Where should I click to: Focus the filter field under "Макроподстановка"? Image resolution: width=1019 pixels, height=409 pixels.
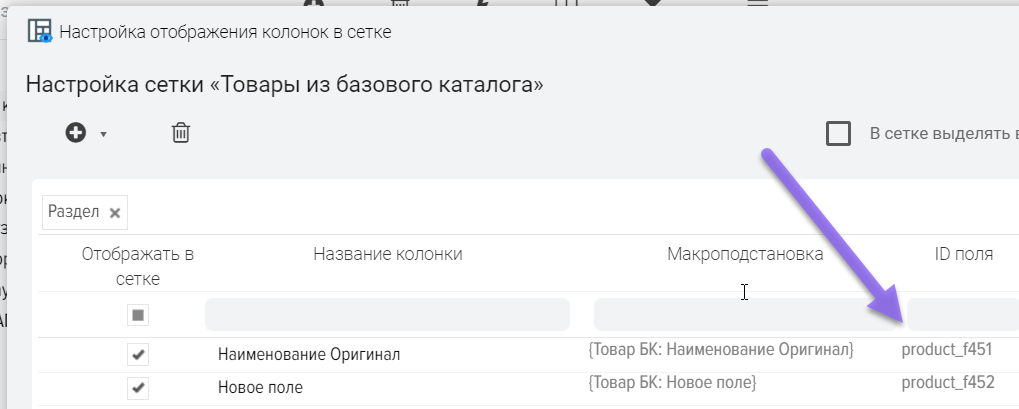click(x=745, y=315)
